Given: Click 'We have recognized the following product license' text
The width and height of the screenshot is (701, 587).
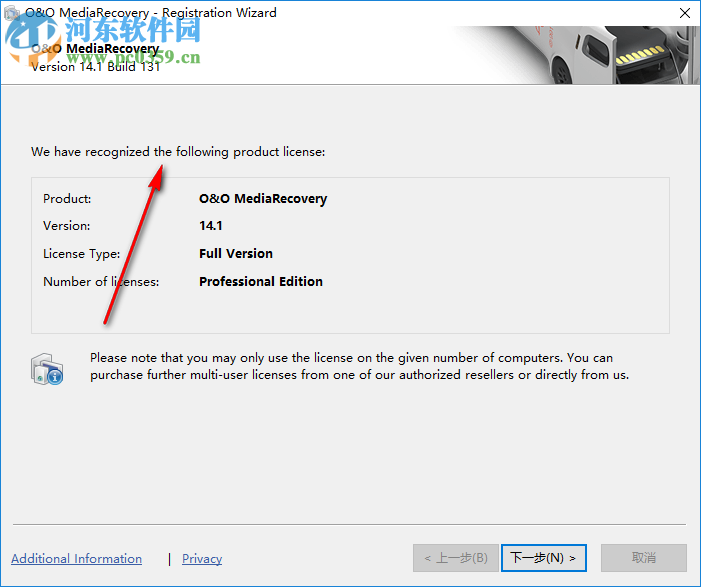Looking at the screenshot, I should coord(178,152).
